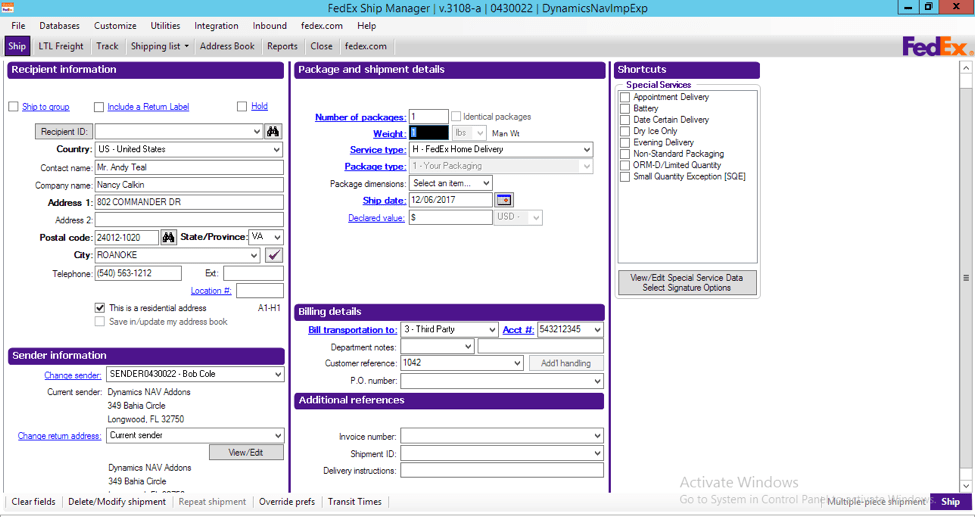Open the Utilities menu

click(165, 26)
